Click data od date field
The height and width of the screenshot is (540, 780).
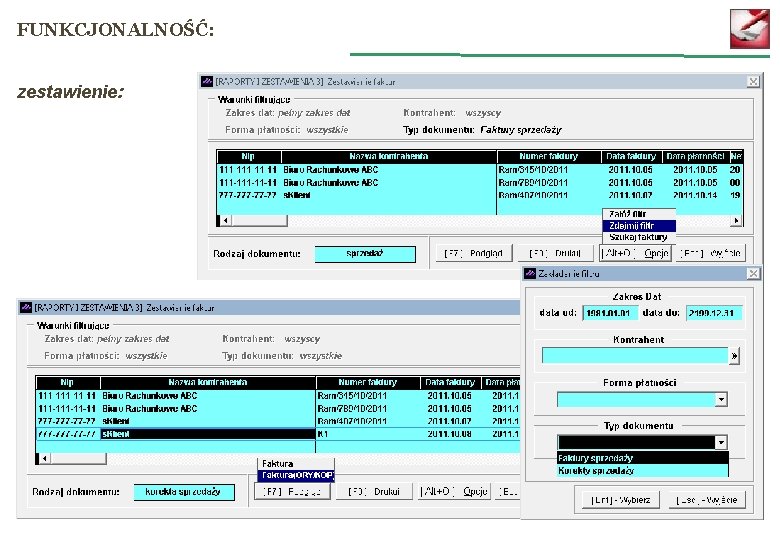tap(608, 313)
